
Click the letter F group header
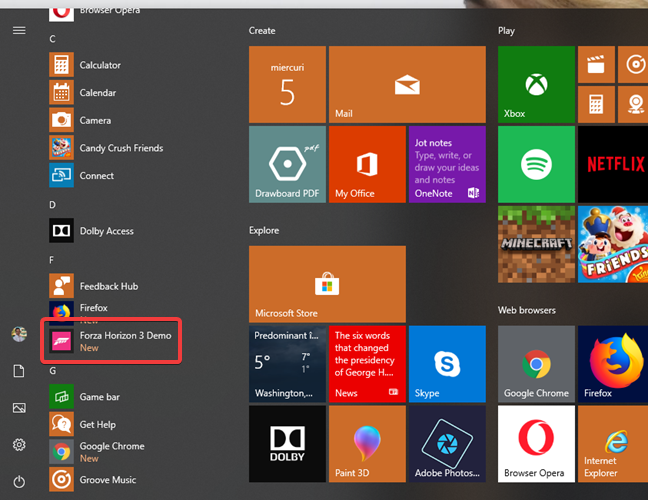52,260
